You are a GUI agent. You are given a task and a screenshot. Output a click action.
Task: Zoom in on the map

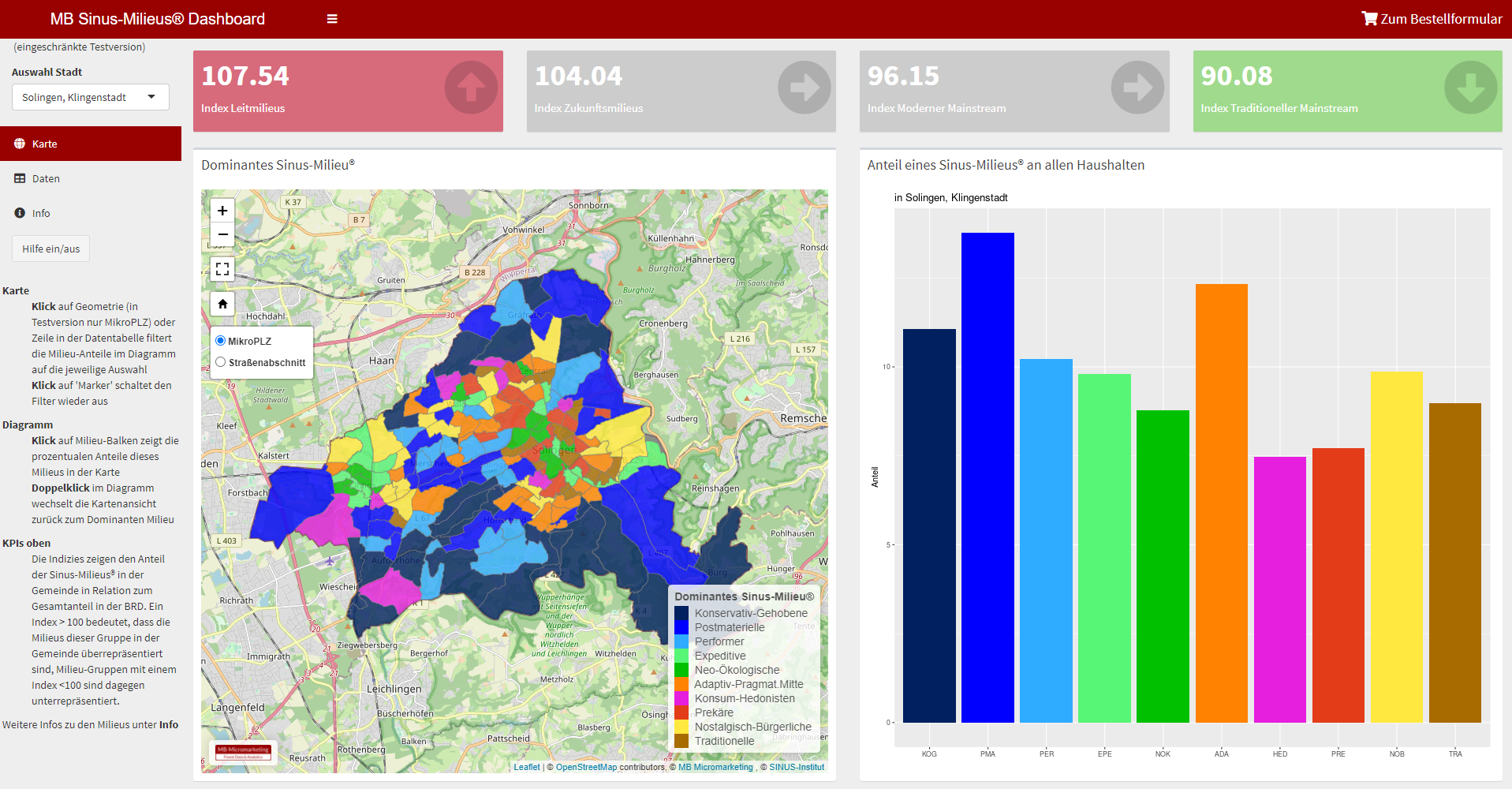(222, 211)
